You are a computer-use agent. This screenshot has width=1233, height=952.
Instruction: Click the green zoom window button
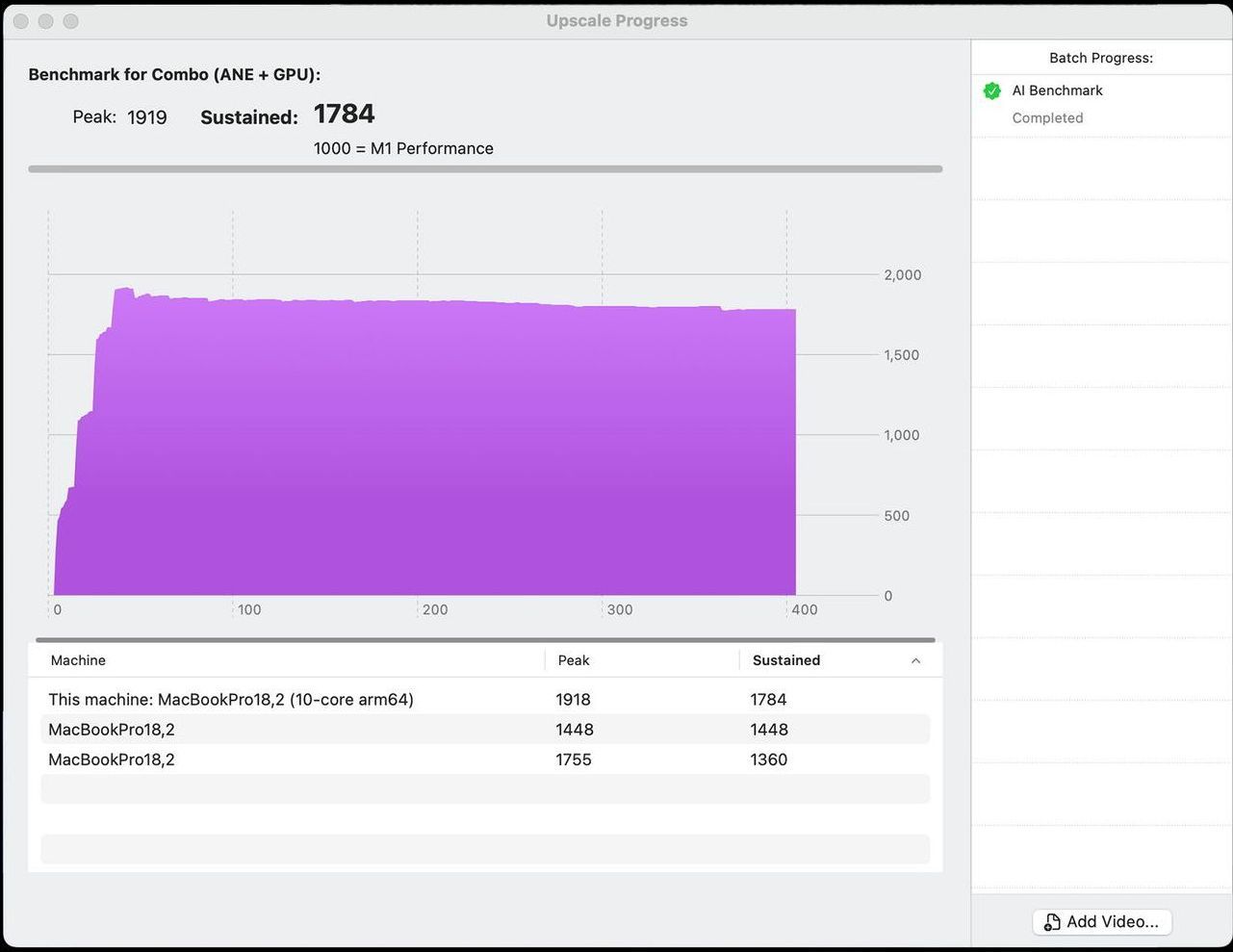click(71, 21)
